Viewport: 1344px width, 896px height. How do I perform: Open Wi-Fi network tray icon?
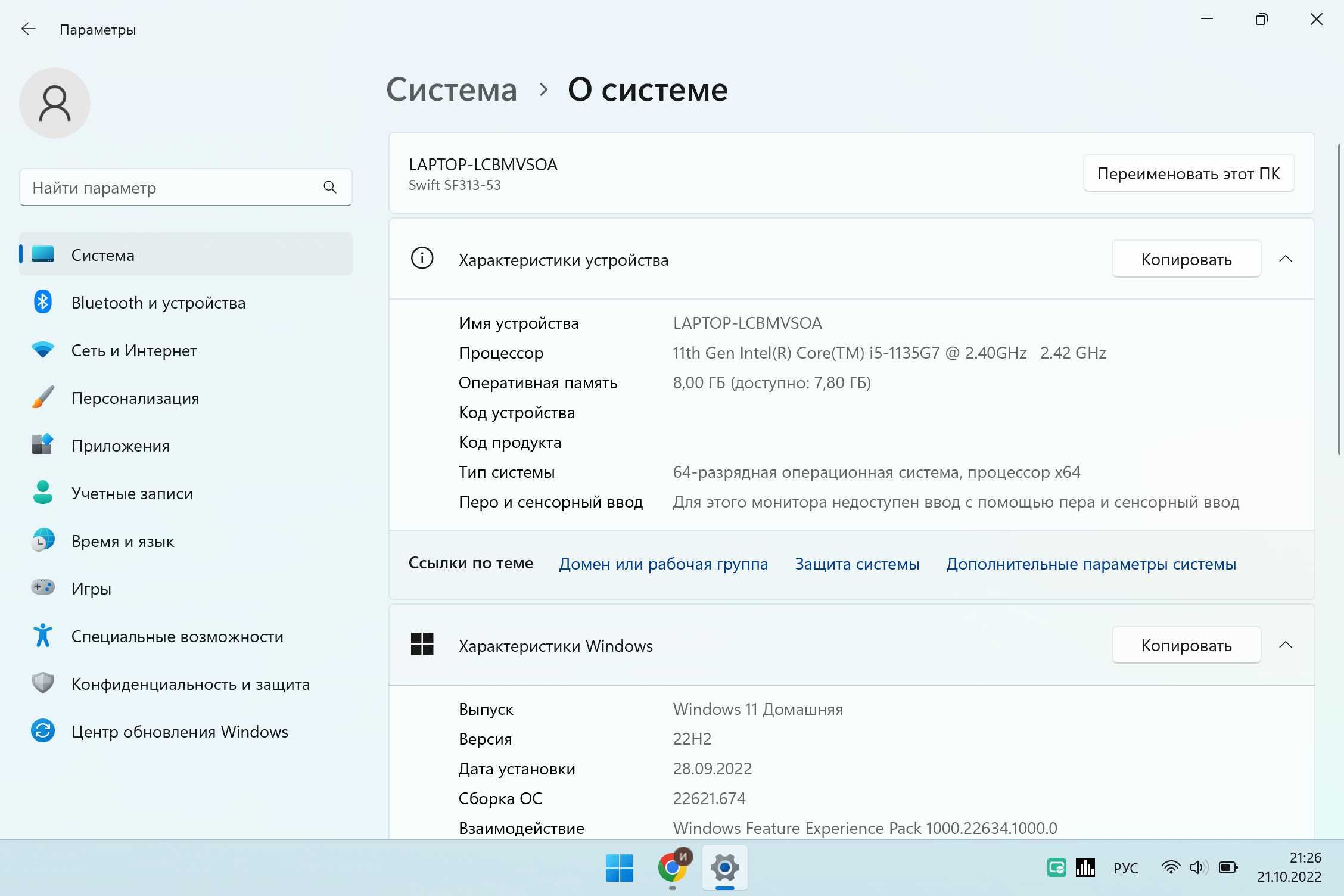click(1171, 867)
